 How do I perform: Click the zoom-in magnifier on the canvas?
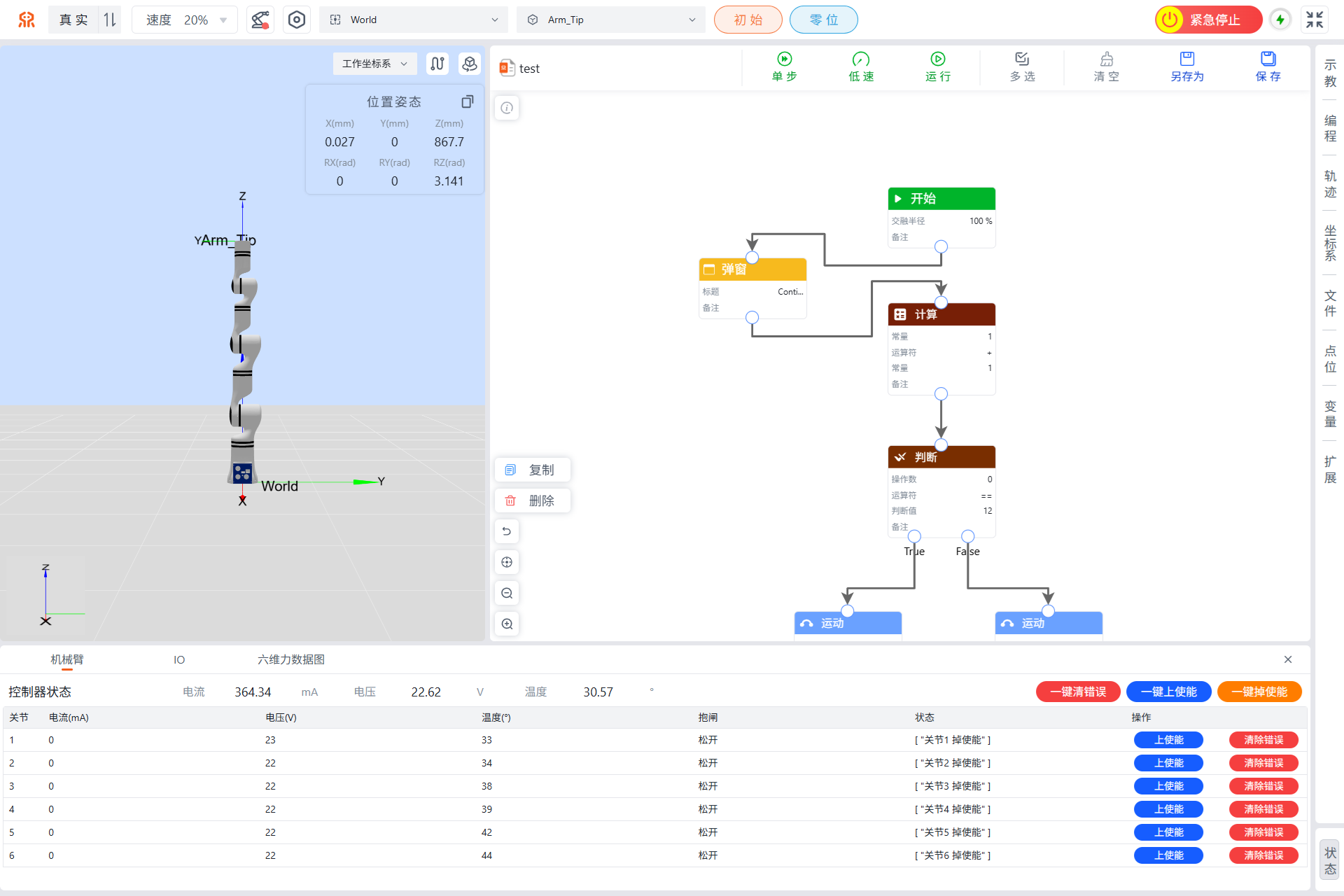507,624
